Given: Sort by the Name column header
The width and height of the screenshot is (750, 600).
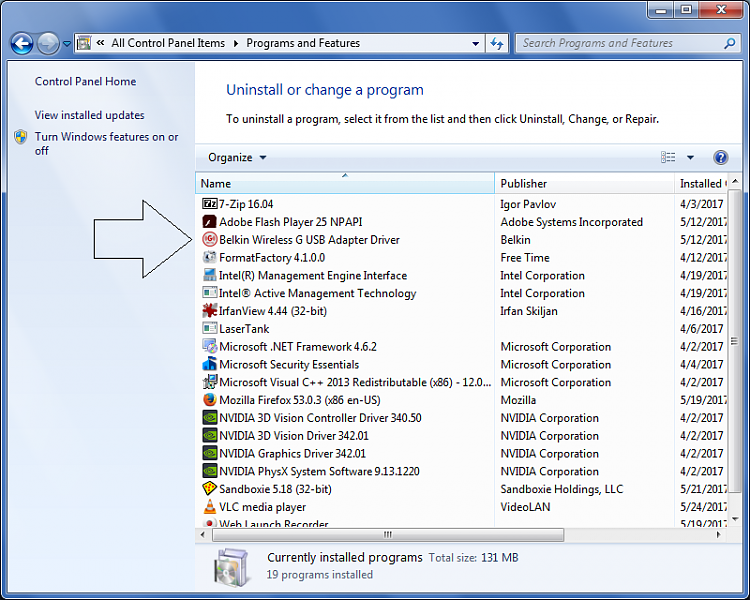Looking at the screenshot, I should click(344, 183).
